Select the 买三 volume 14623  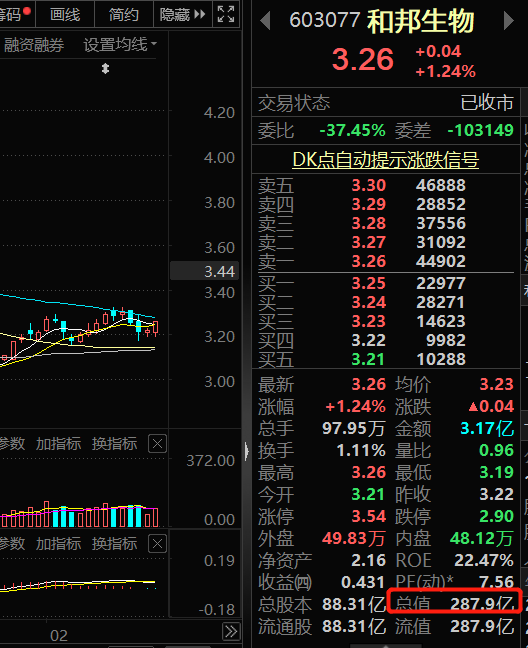point(441,322)
